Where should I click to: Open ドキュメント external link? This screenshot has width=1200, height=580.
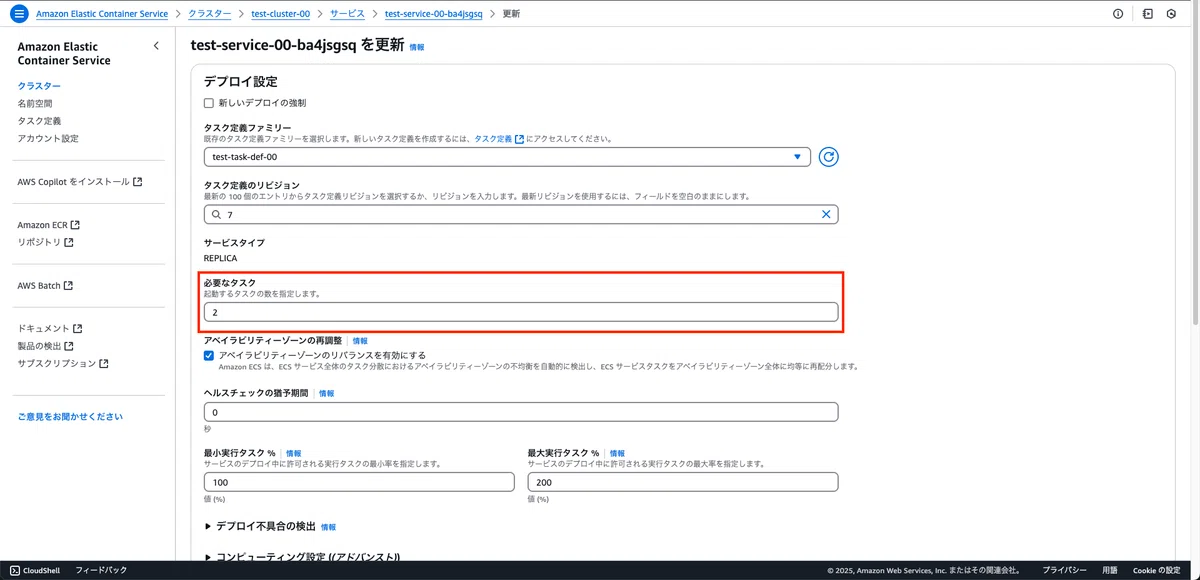pos(50,328)
